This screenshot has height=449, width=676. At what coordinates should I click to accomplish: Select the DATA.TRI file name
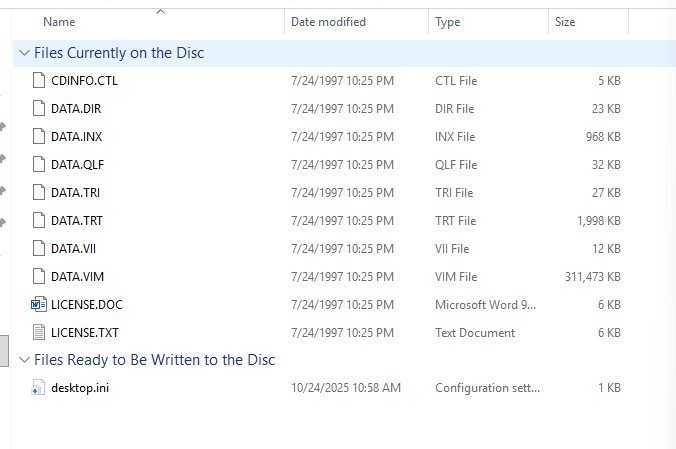[x=75, y=192]
